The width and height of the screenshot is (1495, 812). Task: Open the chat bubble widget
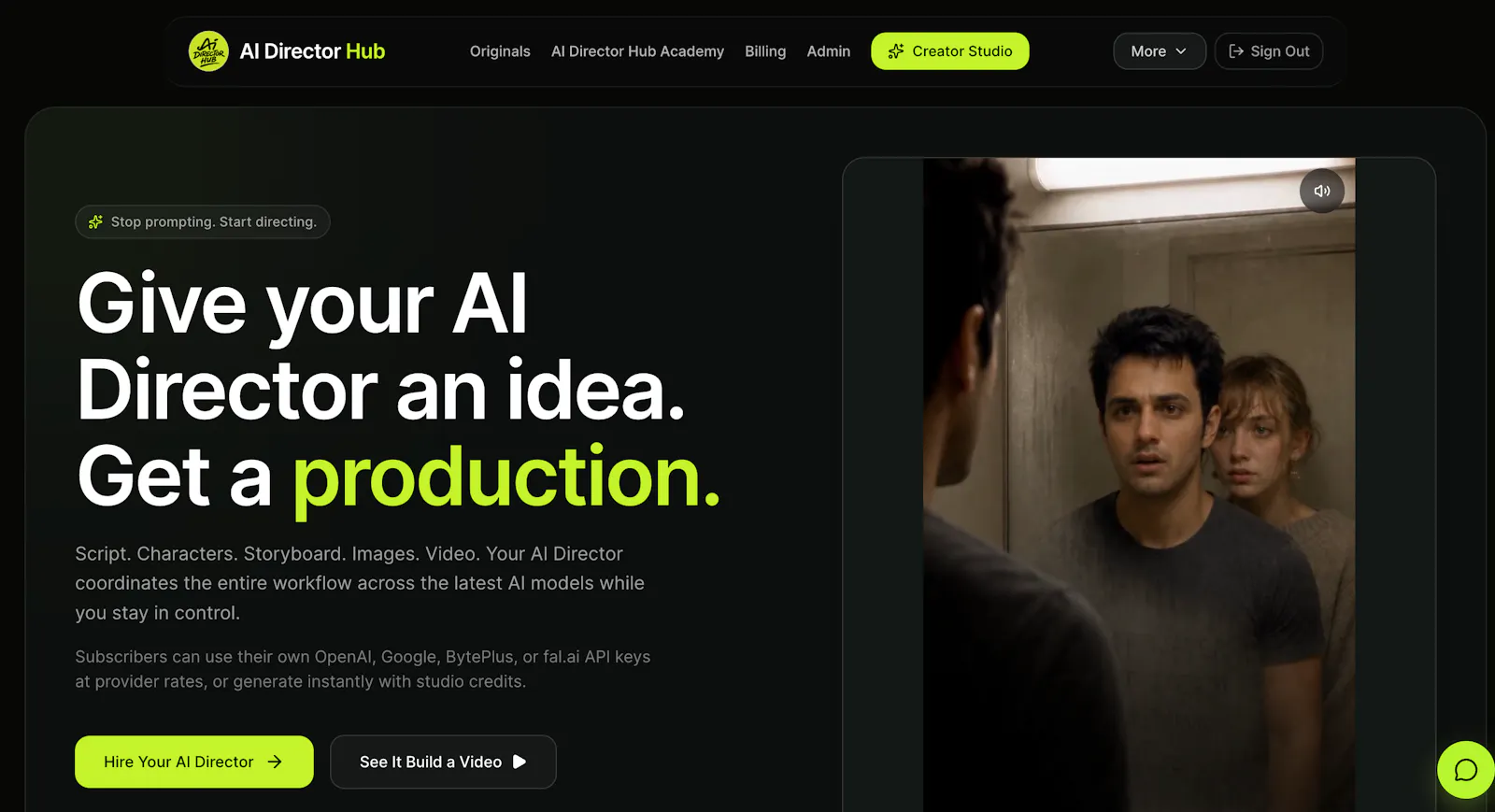1466,770
